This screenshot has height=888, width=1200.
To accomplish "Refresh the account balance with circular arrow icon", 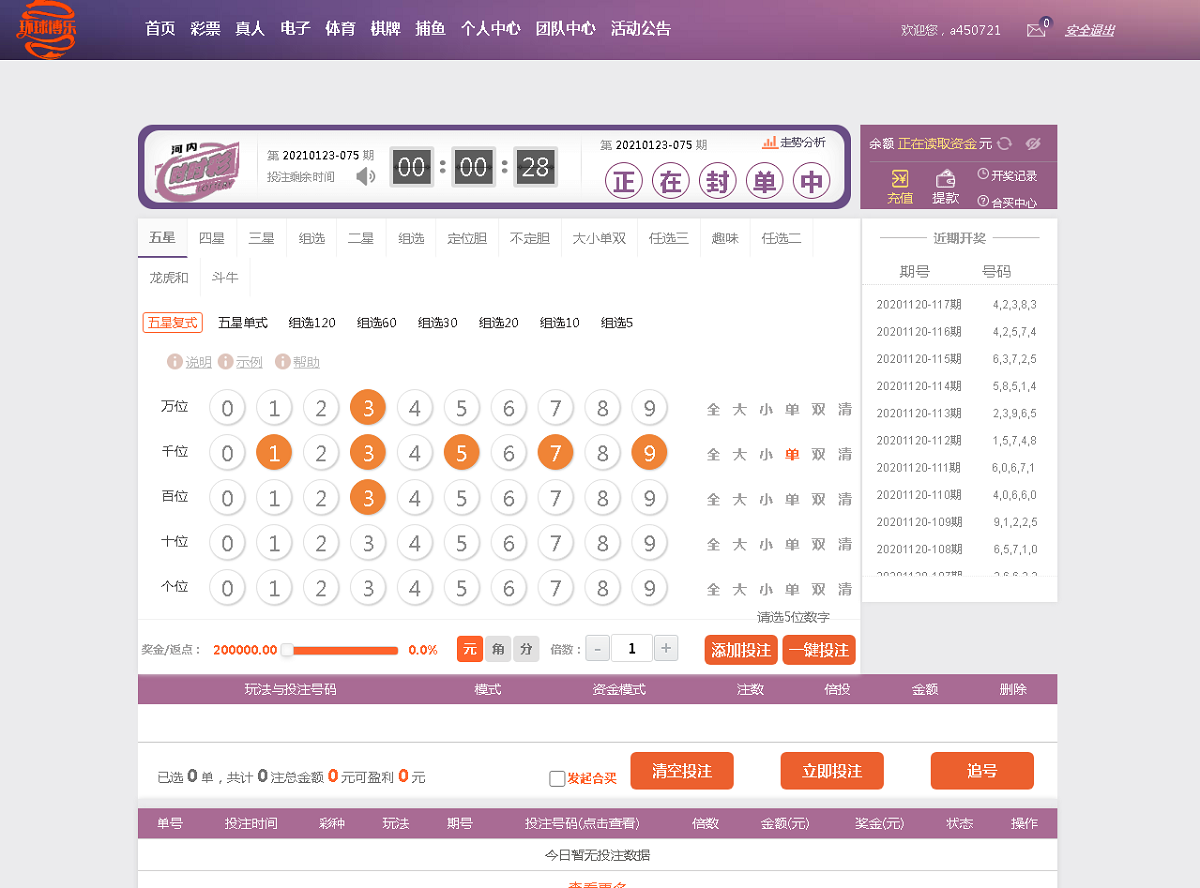I will coord(1005,144).
